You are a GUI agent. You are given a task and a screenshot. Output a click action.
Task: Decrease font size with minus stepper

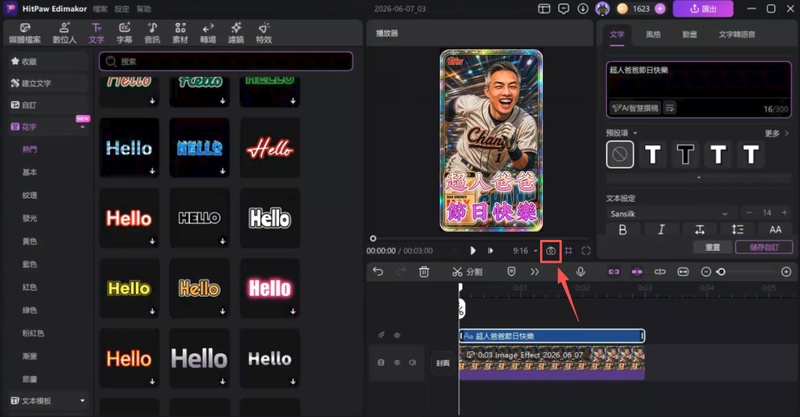point(749,212)
